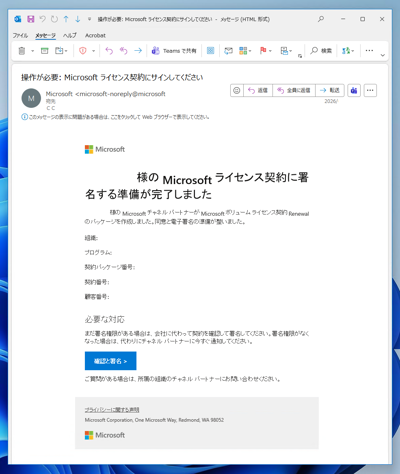Open Quick Access Toolbar customize dropdown
400x474 pixels.
pyautogui.click(x=89, y=19)
